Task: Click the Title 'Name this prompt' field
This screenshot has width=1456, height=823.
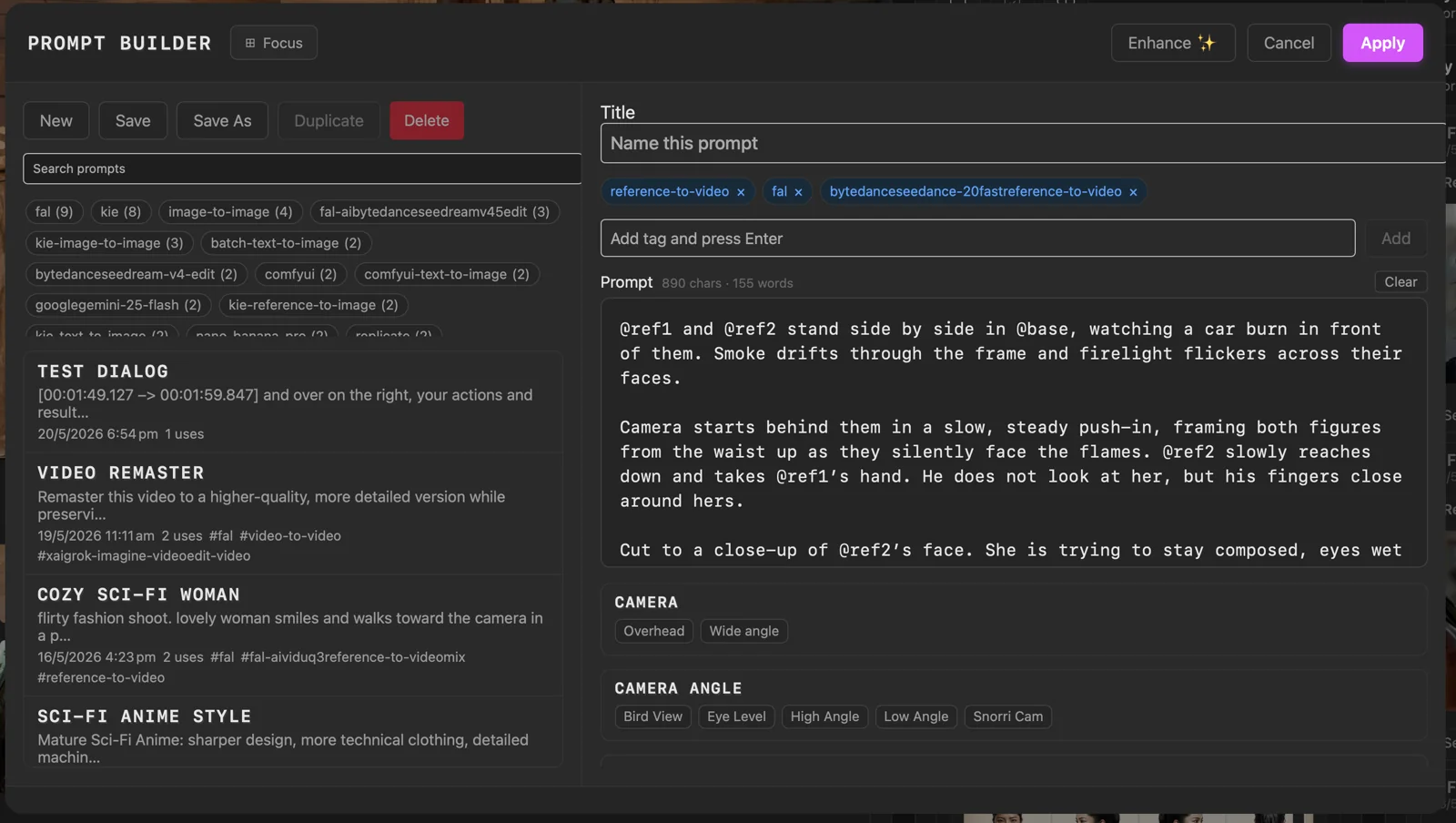Action: pos(1023,143)
